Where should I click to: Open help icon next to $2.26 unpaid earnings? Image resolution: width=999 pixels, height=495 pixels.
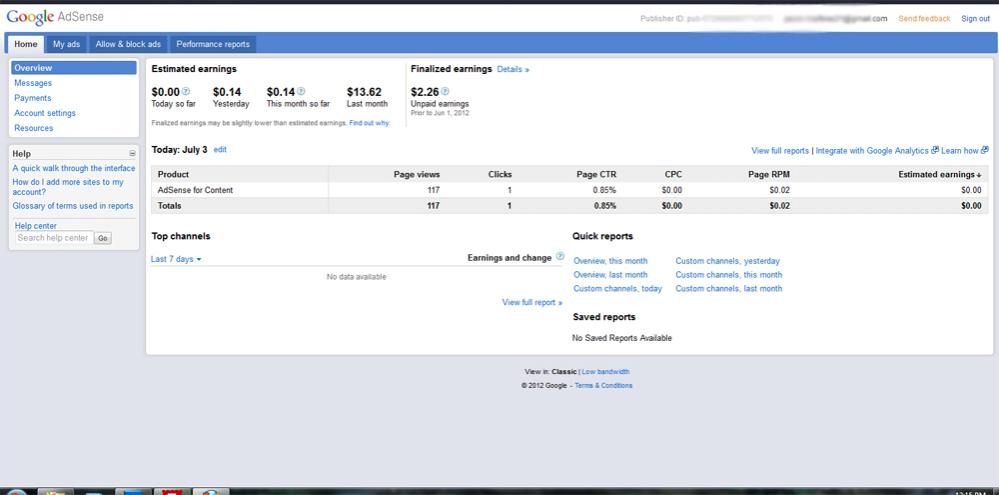pyautogui.click(x=445, y=92)
